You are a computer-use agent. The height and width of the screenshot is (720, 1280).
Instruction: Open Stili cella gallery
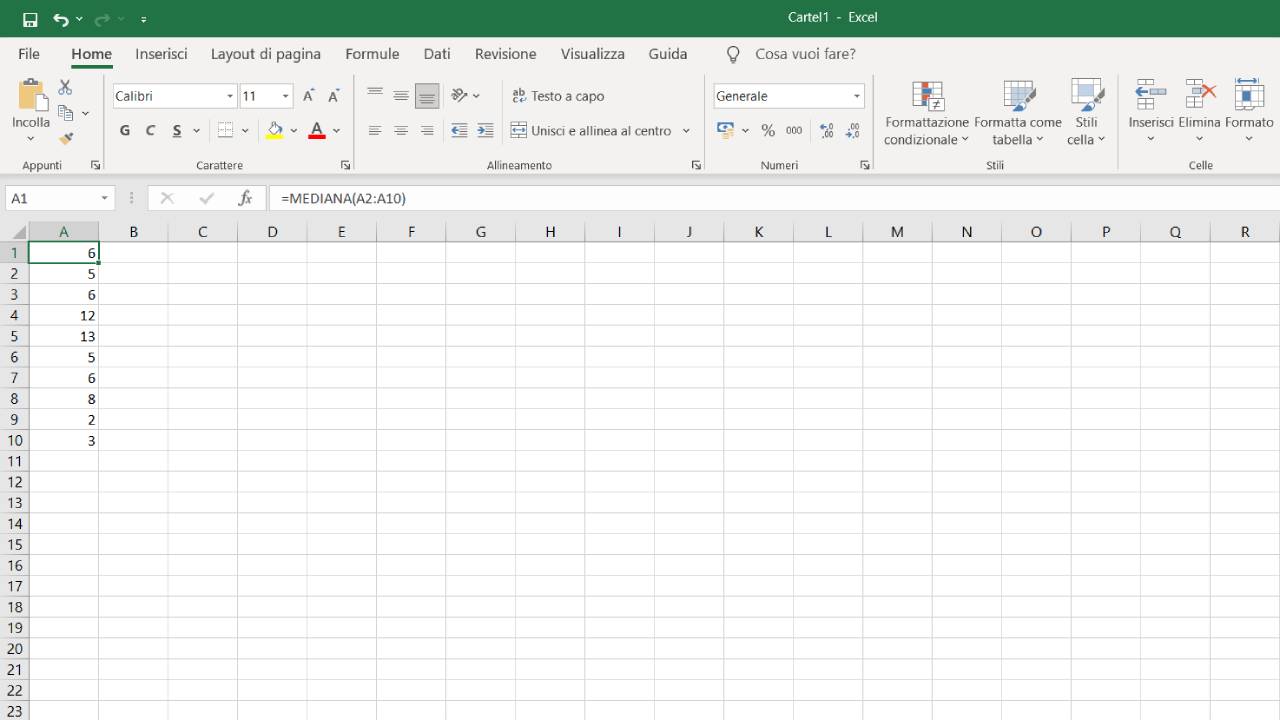tap(1086, 113)
